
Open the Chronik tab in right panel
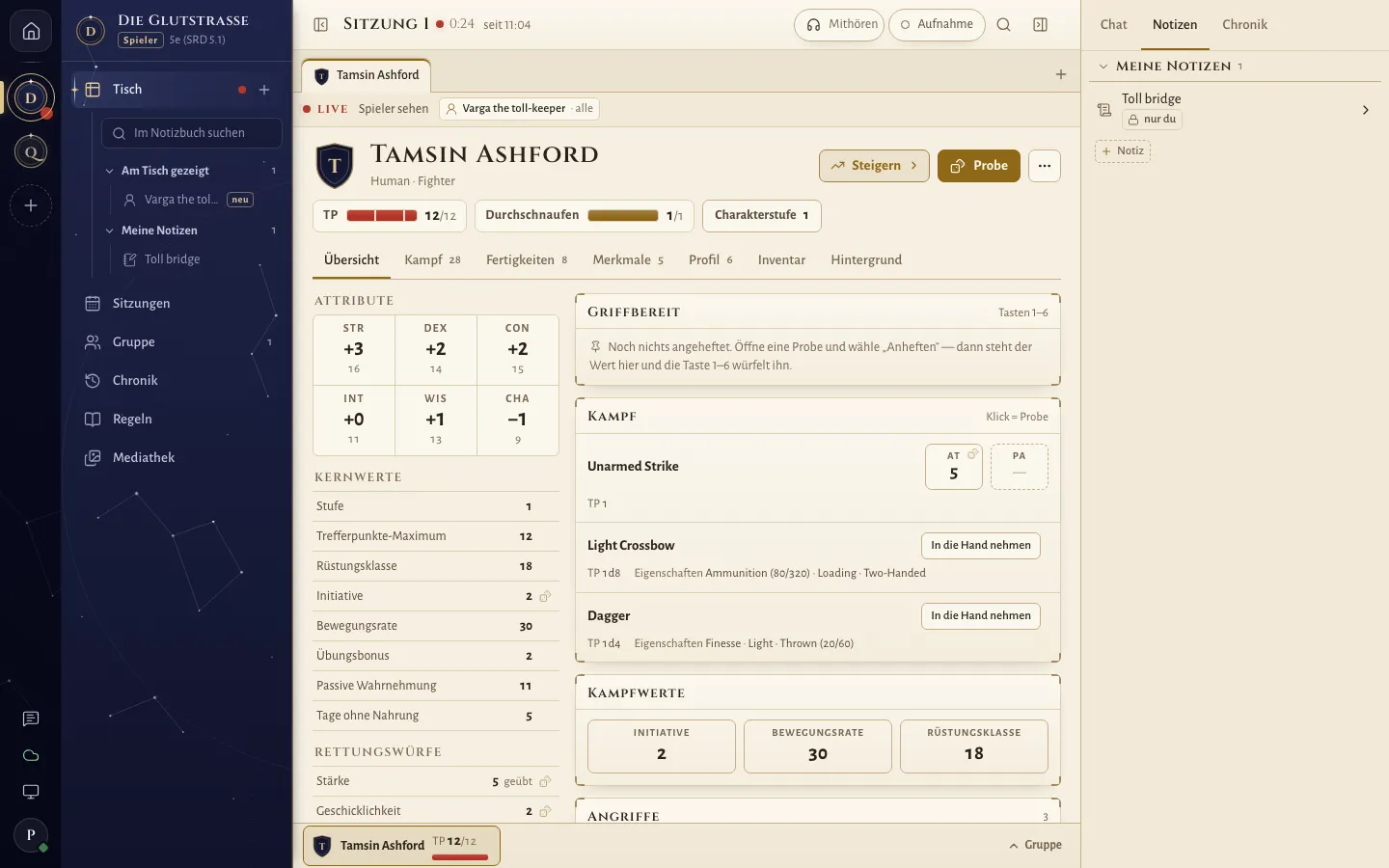tap(1244, 24)
